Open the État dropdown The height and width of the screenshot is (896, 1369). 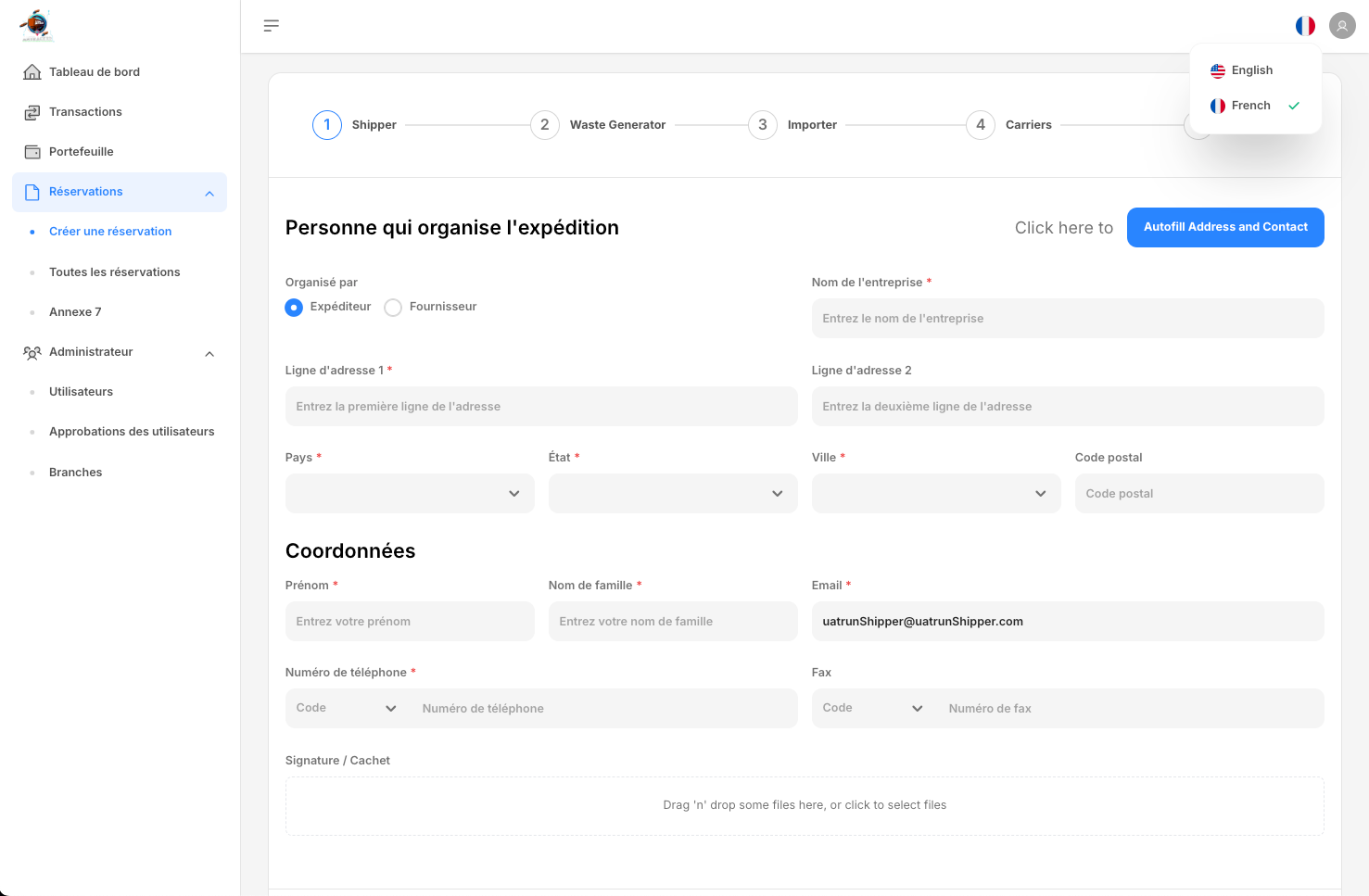[x=673, y=494]
